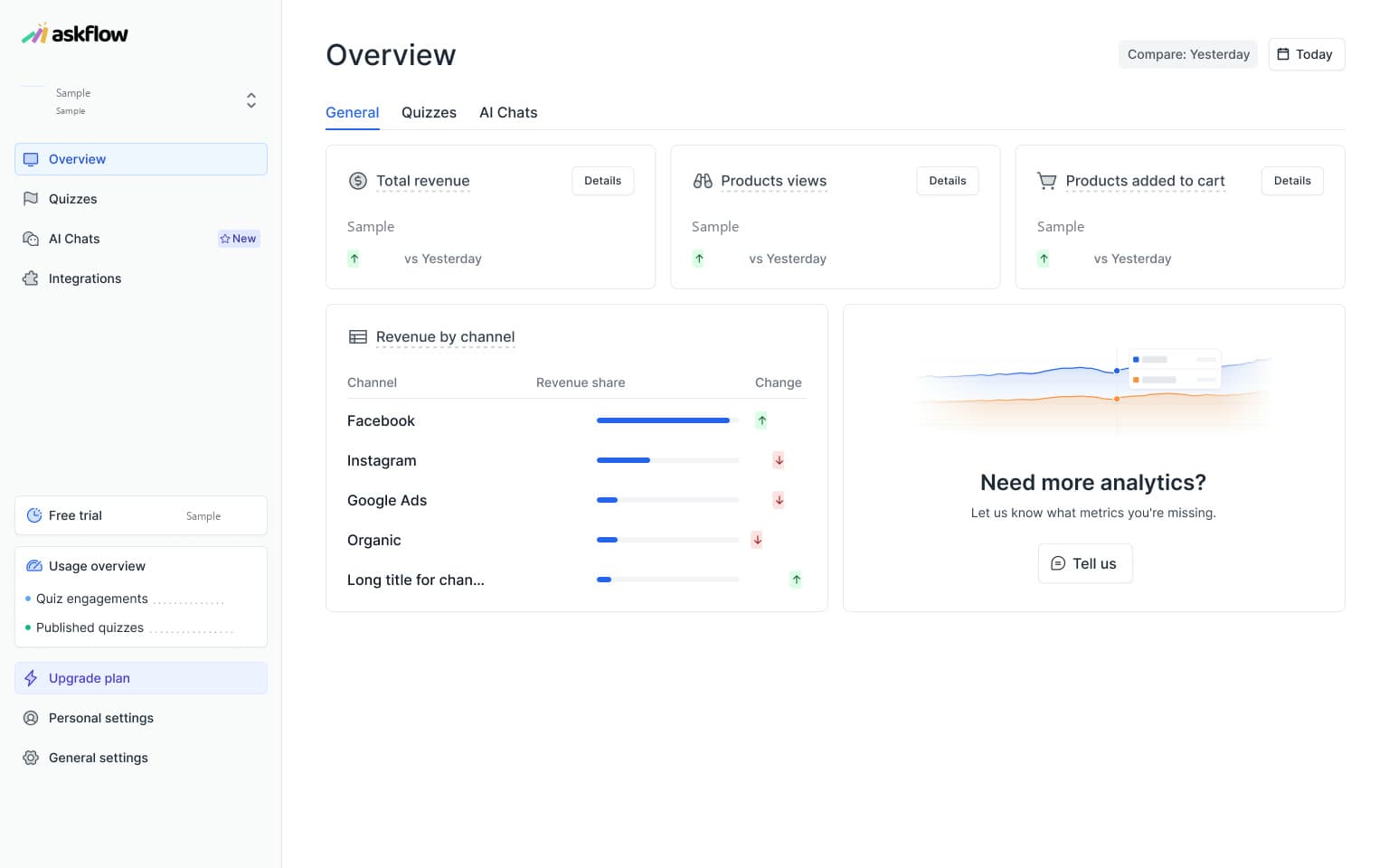Click the Revenue by channel table icon
1389x868 pixels.
tap(358, 337)
